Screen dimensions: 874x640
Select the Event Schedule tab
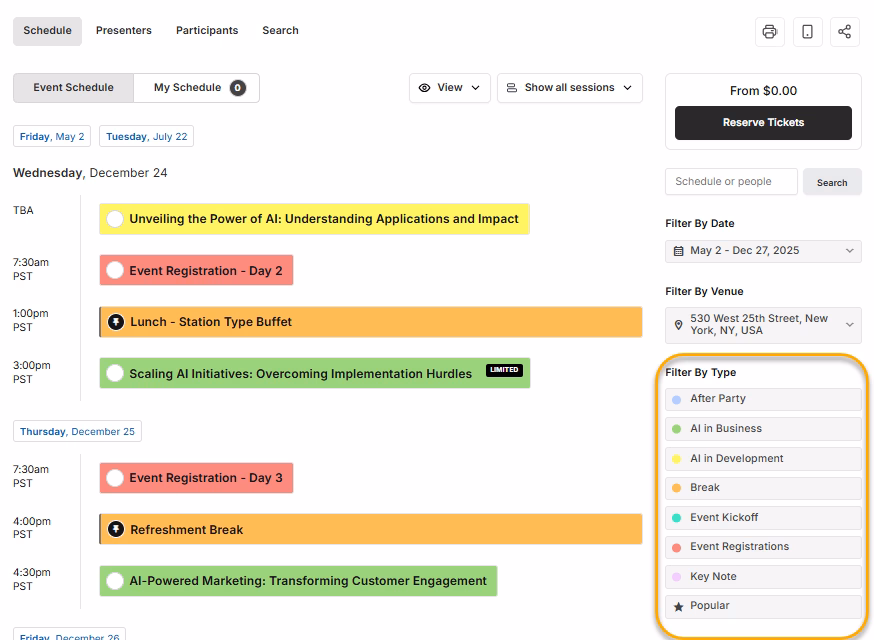73,88
